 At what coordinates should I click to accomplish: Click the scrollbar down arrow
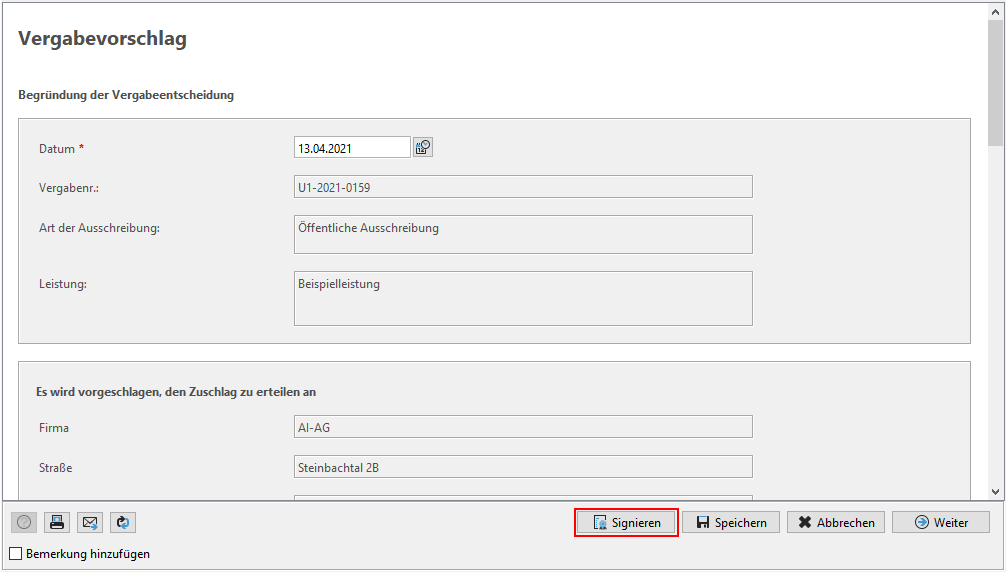pyautogui.click(x=996, y=492)
